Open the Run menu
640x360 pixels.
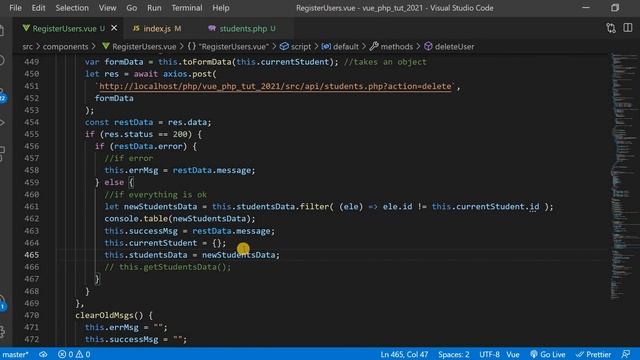tap(154, 8)
